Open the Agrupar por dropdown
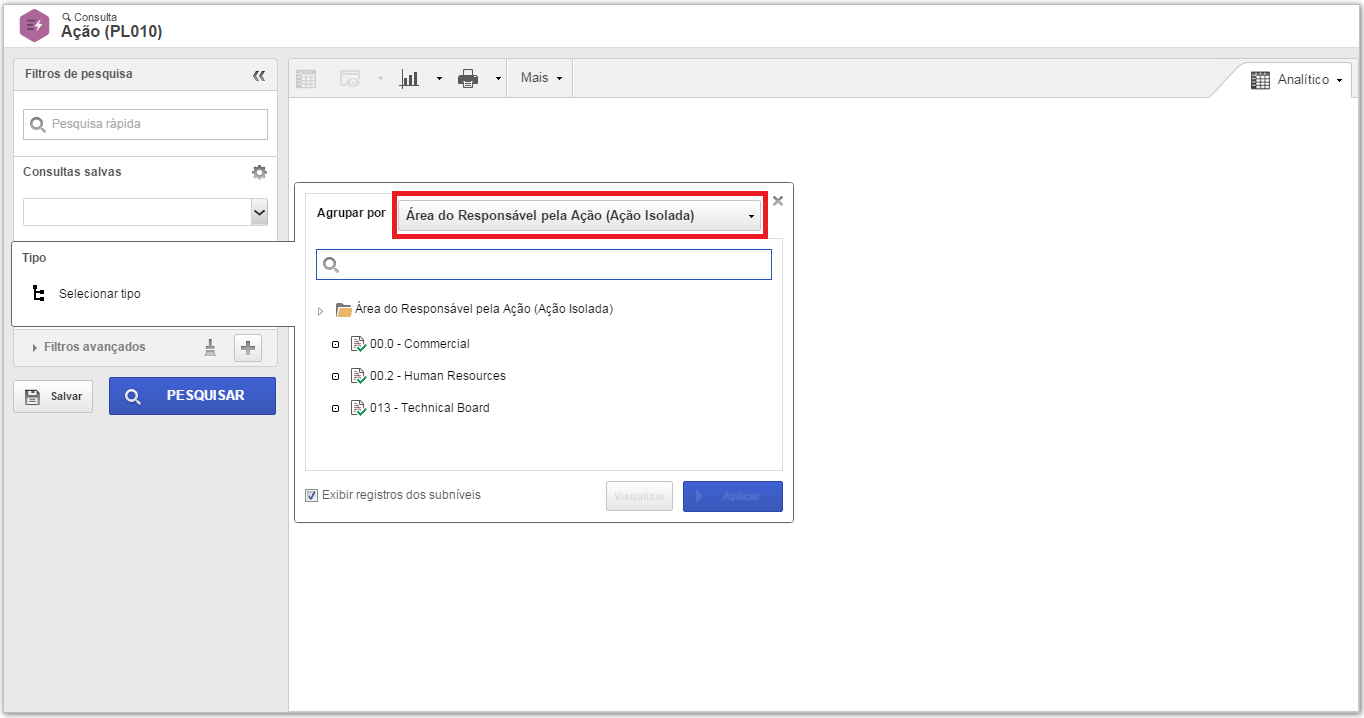The width and height of the screenshot is (1364, 718). coord(579,215)
